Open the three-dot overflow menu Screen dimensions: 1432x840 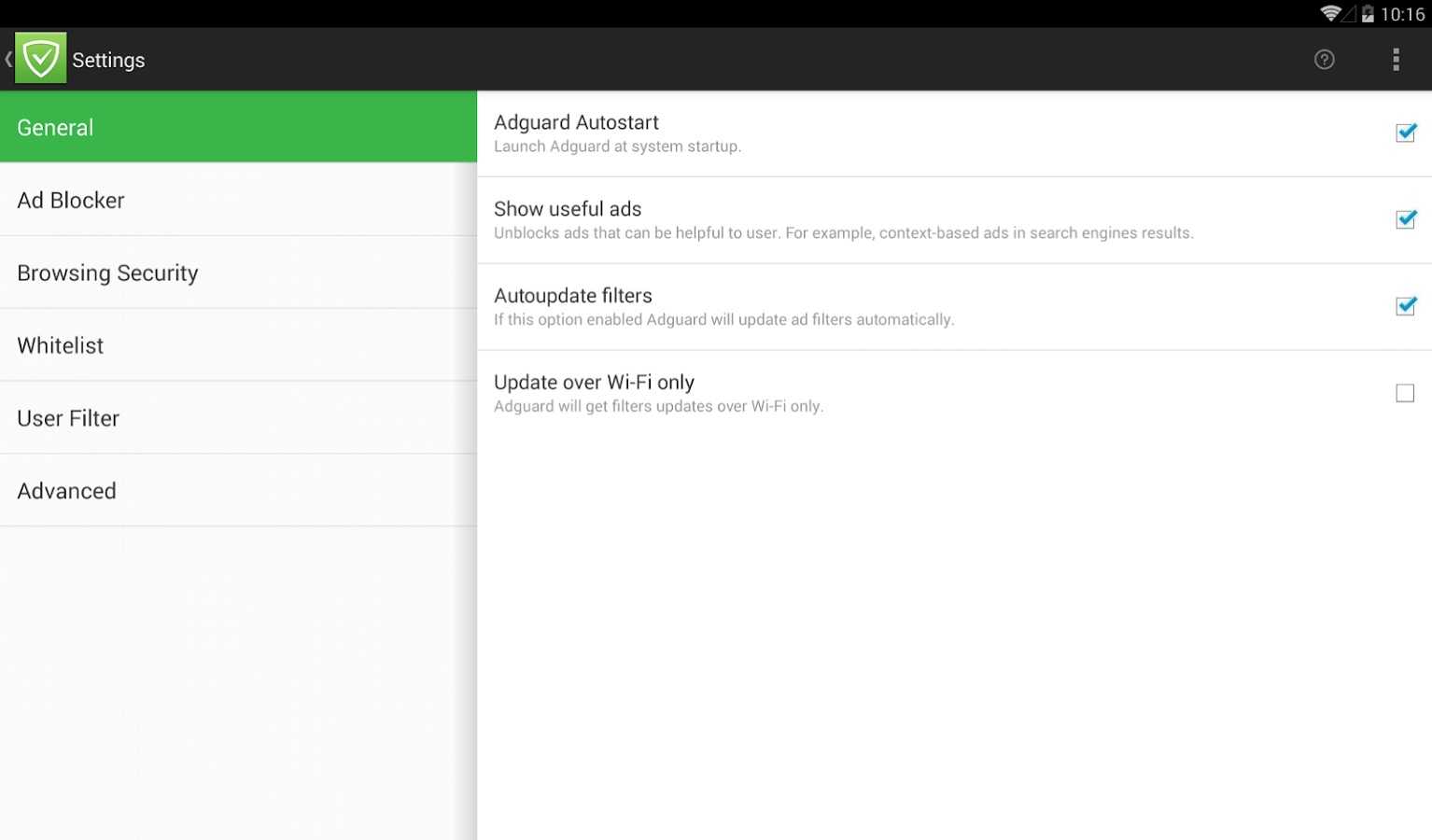click(x=1396, y=60)
